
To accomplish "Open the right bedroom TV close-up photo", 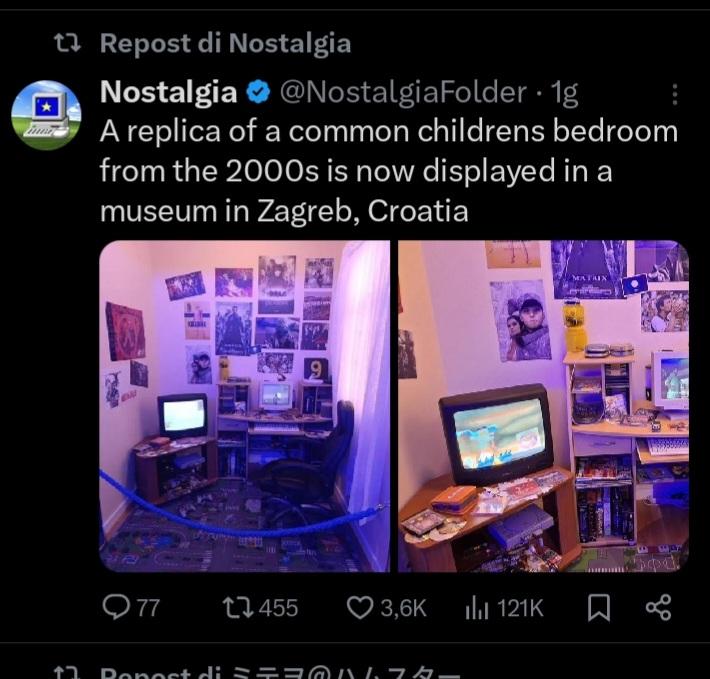I will [543, 406].
